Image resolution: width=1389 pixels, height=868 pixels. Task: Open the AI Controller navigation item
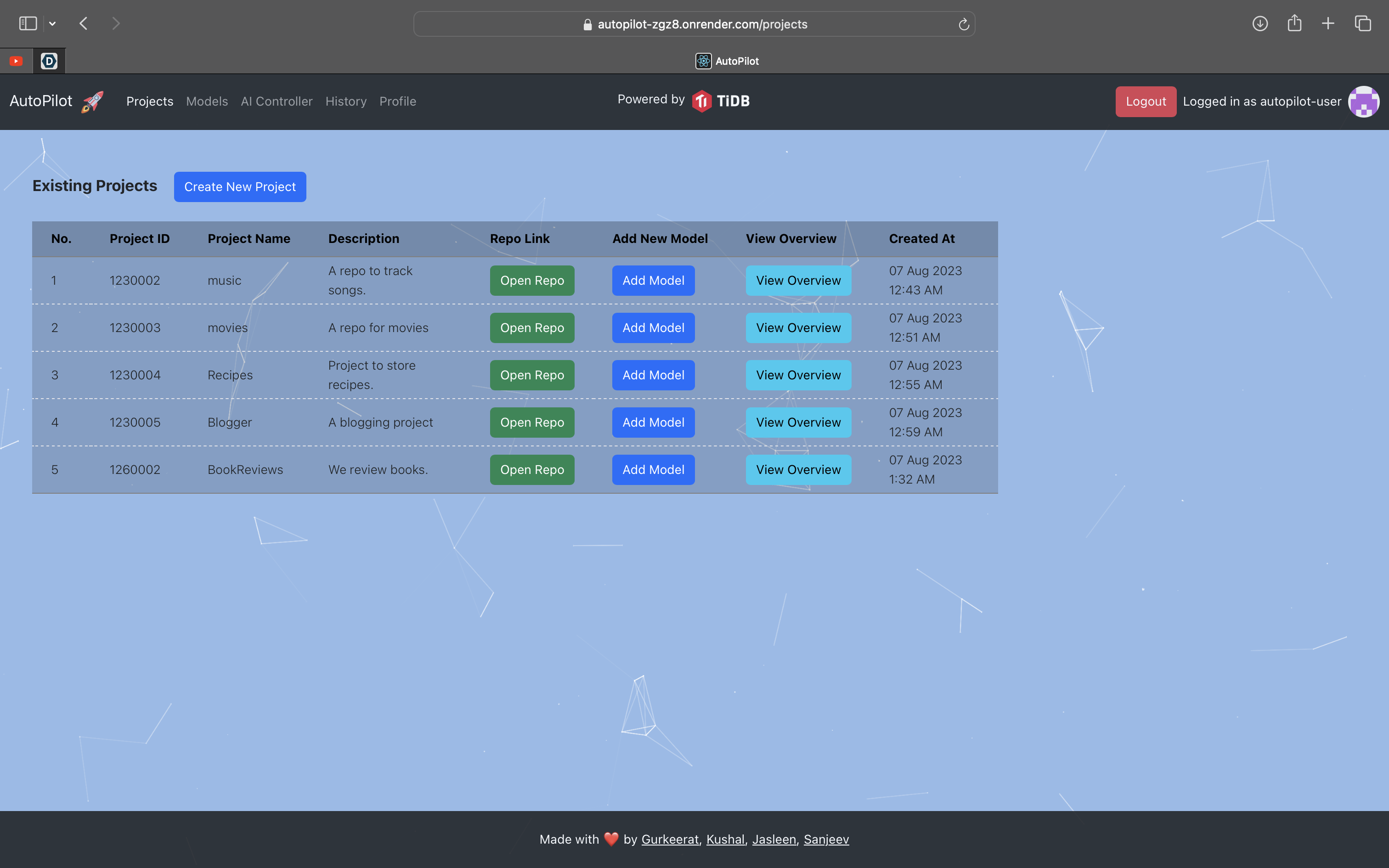tap(277, 101)
